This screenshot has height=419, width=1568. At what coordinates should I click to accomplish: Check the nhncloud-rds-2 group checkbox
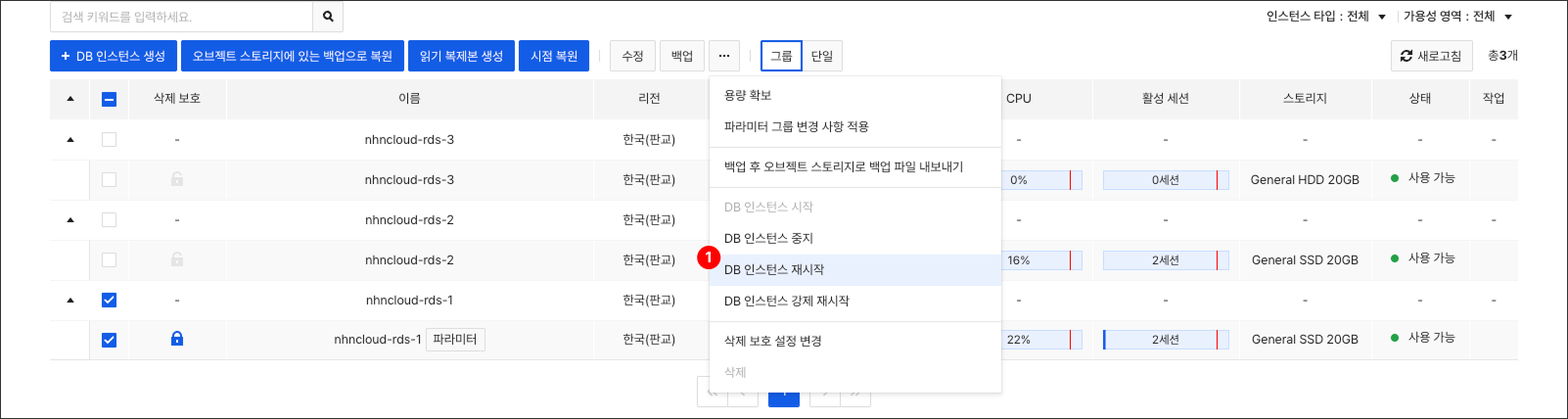(x=109, y=220)
